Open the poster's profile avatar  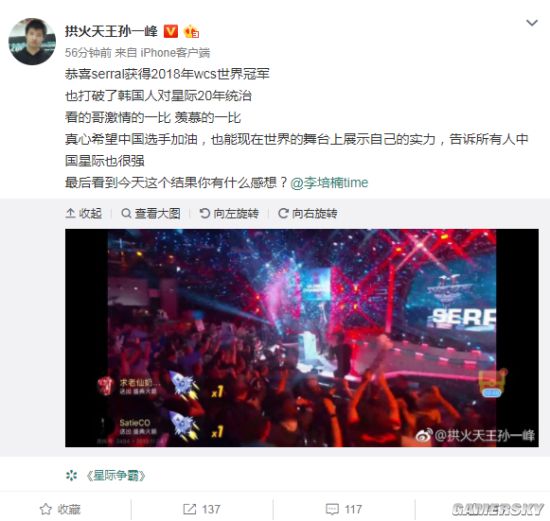[32, 41]
